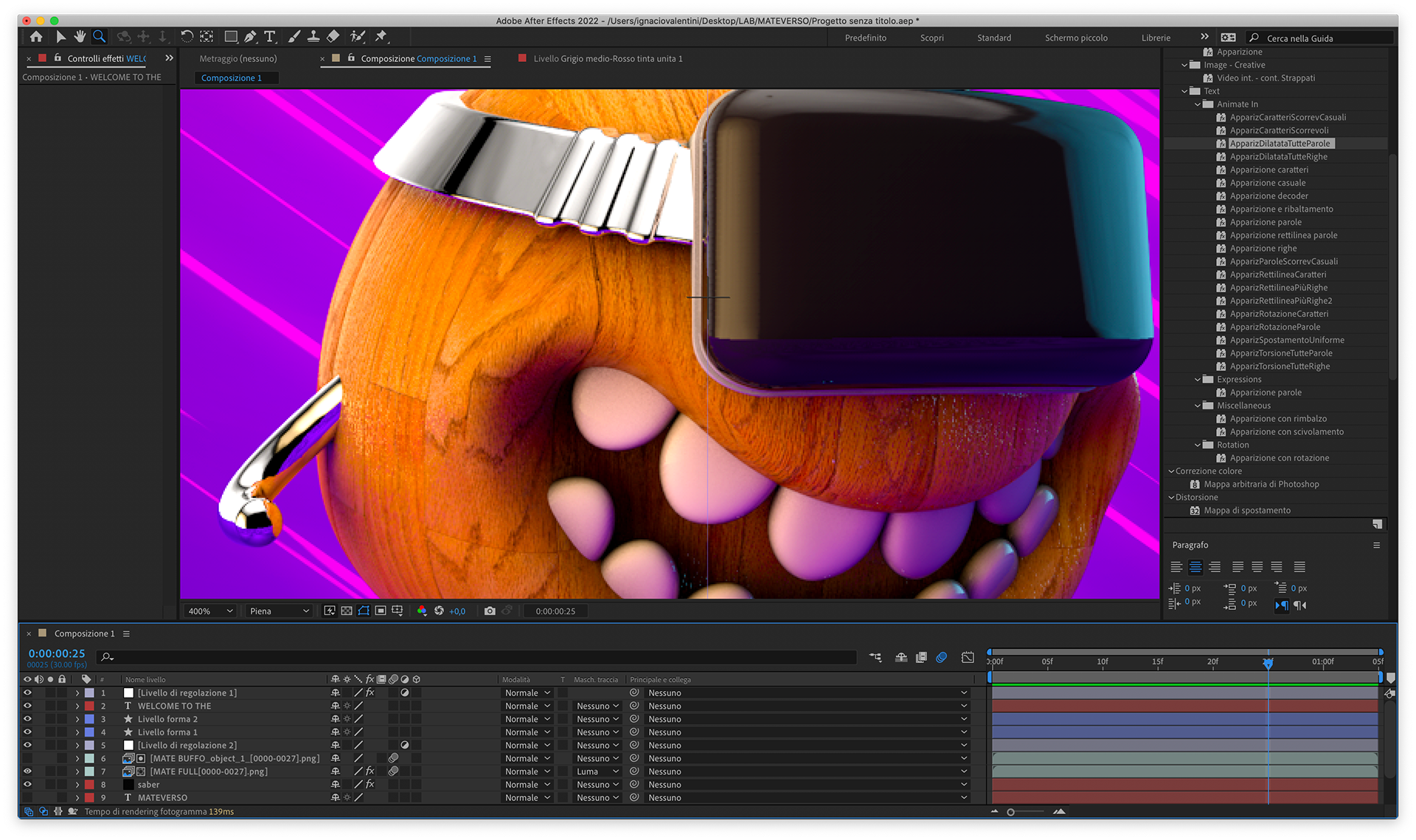Switch to the Predefinito workspace
1416x840 pixels.
point(865,38)
